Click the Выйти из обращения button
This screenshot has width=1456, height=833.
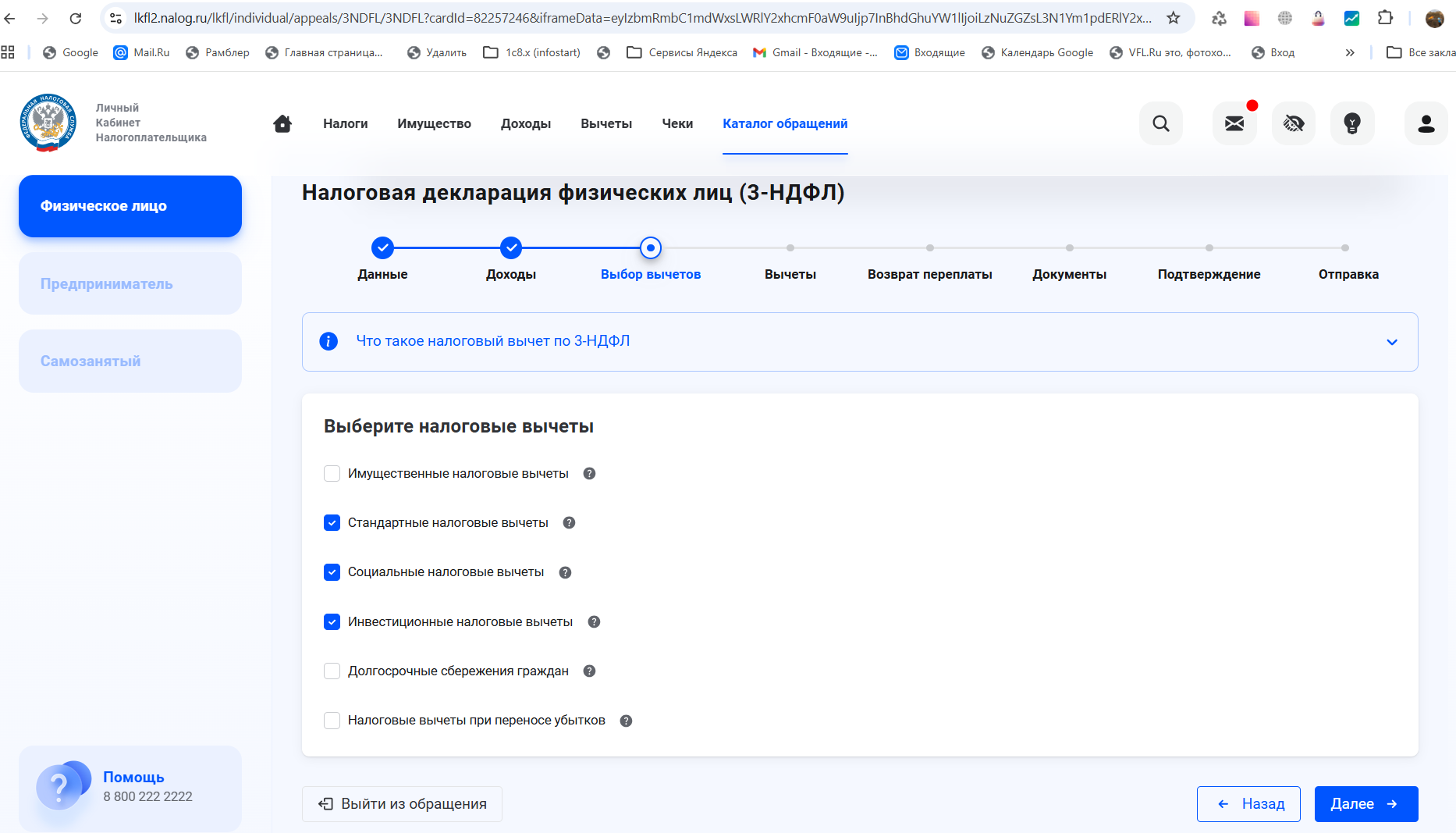(402, 804)
